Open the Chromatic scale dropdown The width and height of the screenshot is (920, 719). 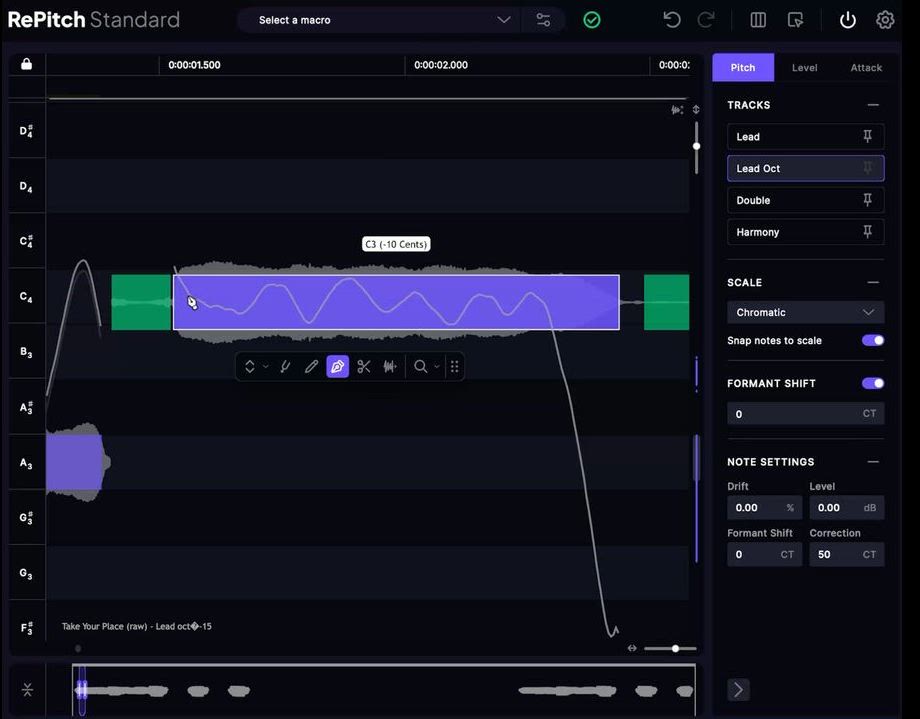(805, 312)
